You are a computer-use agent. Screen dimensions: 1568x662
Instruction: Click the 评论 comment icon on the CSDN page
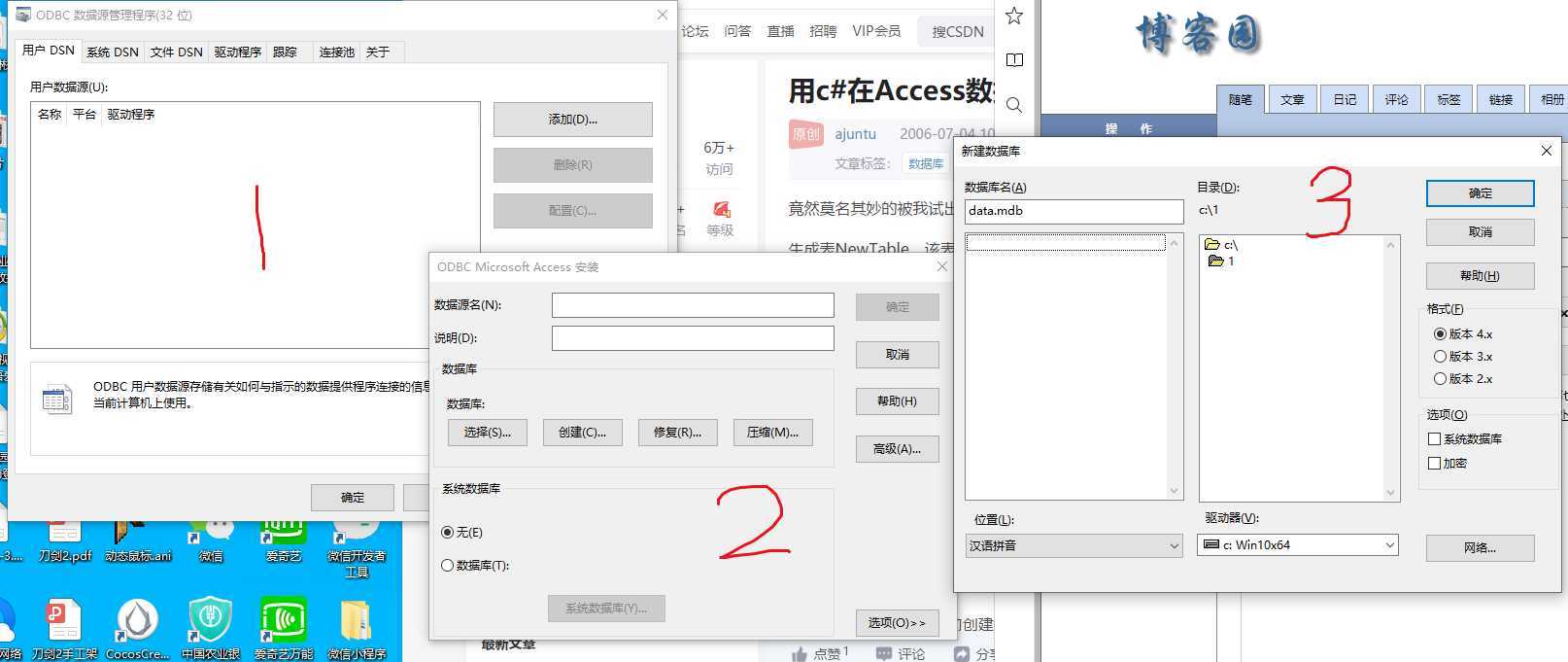[884, 654]
